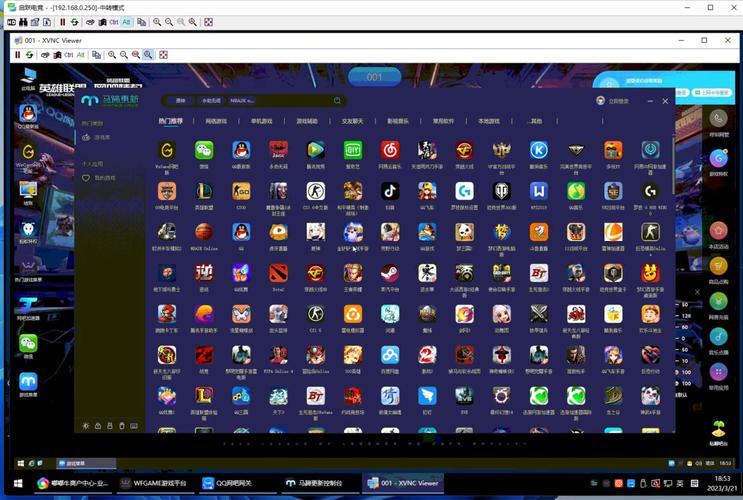Screen dimensions: 743x500
Task: Toggle the Ctrl key in XVNC Viewer toolbar
Action: click(69, 55)
